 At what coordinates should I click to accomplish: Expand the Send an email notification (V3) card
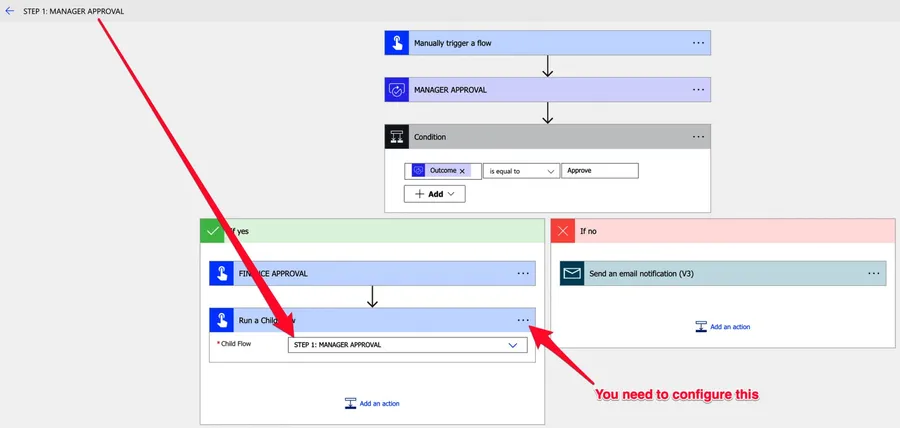coord(723,274)
